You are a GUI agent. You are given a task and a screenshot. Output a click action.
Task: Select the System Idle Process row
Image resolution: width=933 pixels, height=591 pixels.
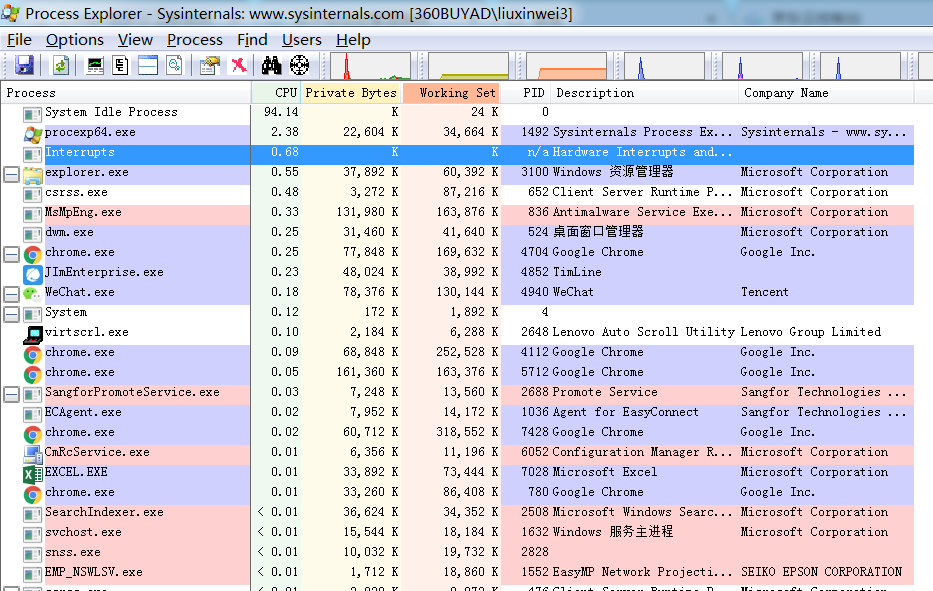tap(457, 112)
